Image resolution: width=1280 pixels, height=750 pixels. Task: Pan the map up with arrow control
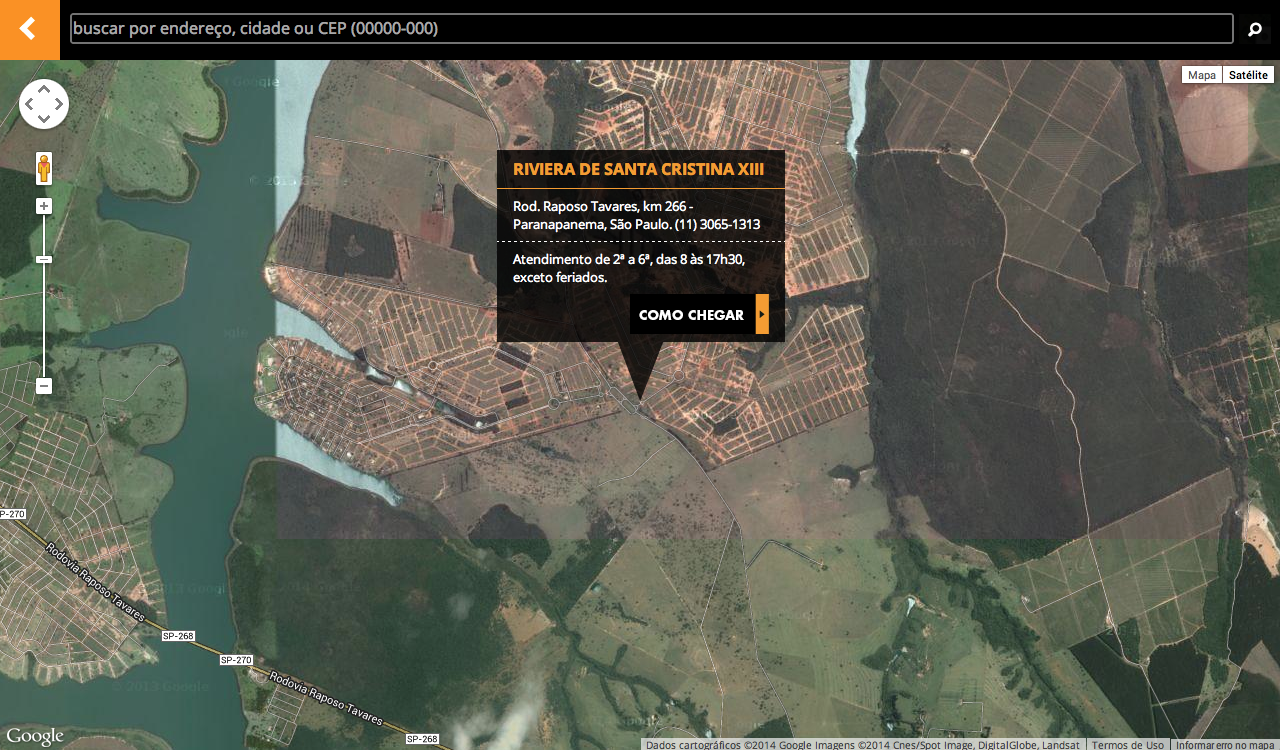point(44,90)
